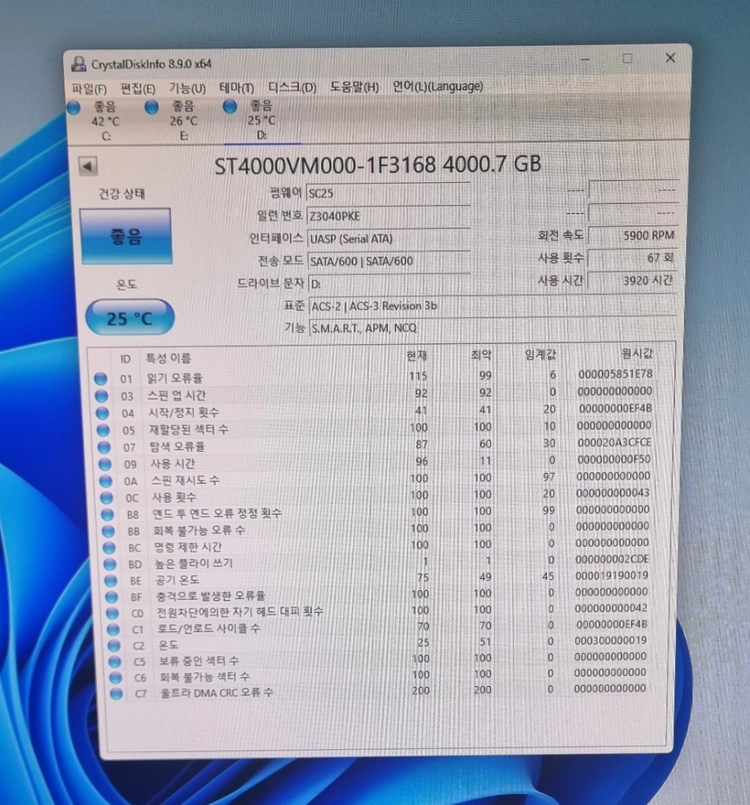Click the firmware field showing SC25
Screen dimensions: 750x805
point(388,193)
